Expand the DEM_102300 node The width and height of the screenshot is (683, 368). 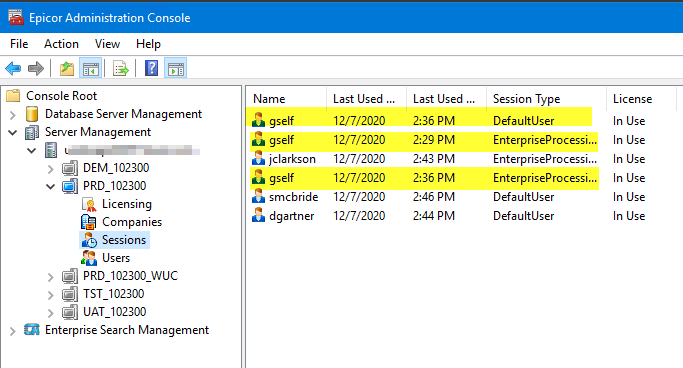click(51, 169)
